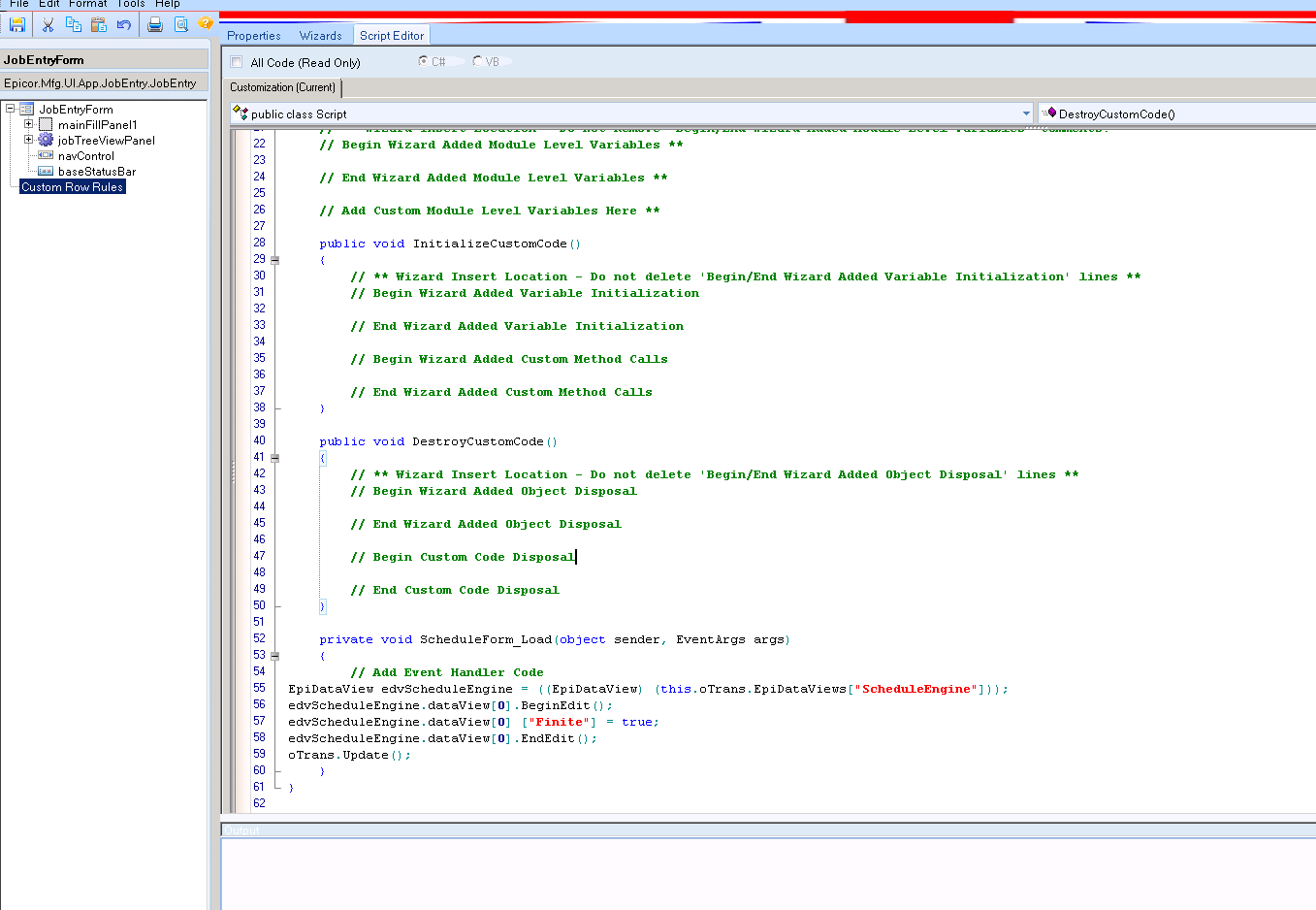Image resolution: width=1316 pixels, height=910 pixels.
Task: Collapse the JobEntryForm tree node
Action: tap(10, 109)
